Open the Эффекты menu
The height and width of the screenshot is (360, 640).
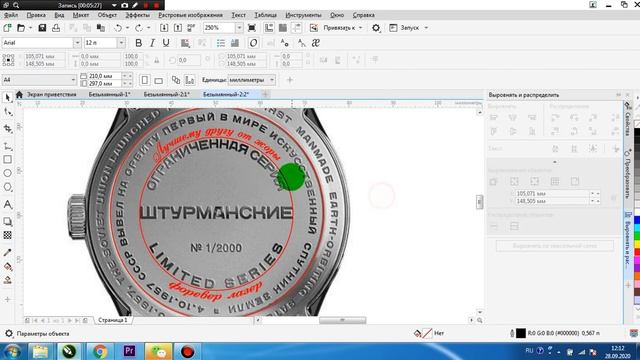[x=138, y=15]
